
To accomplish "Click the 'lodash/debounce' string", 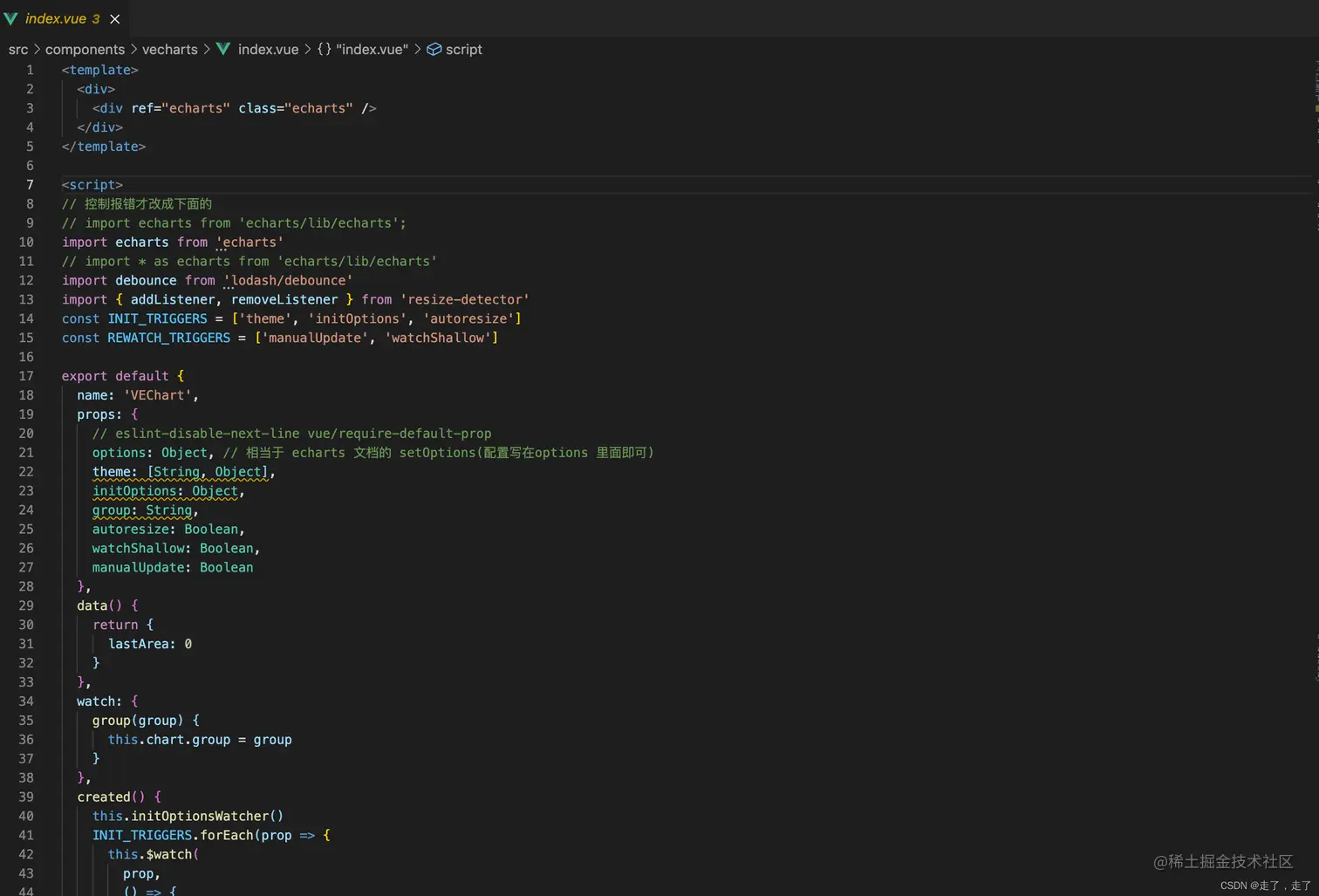I will [x=289, y=281].
